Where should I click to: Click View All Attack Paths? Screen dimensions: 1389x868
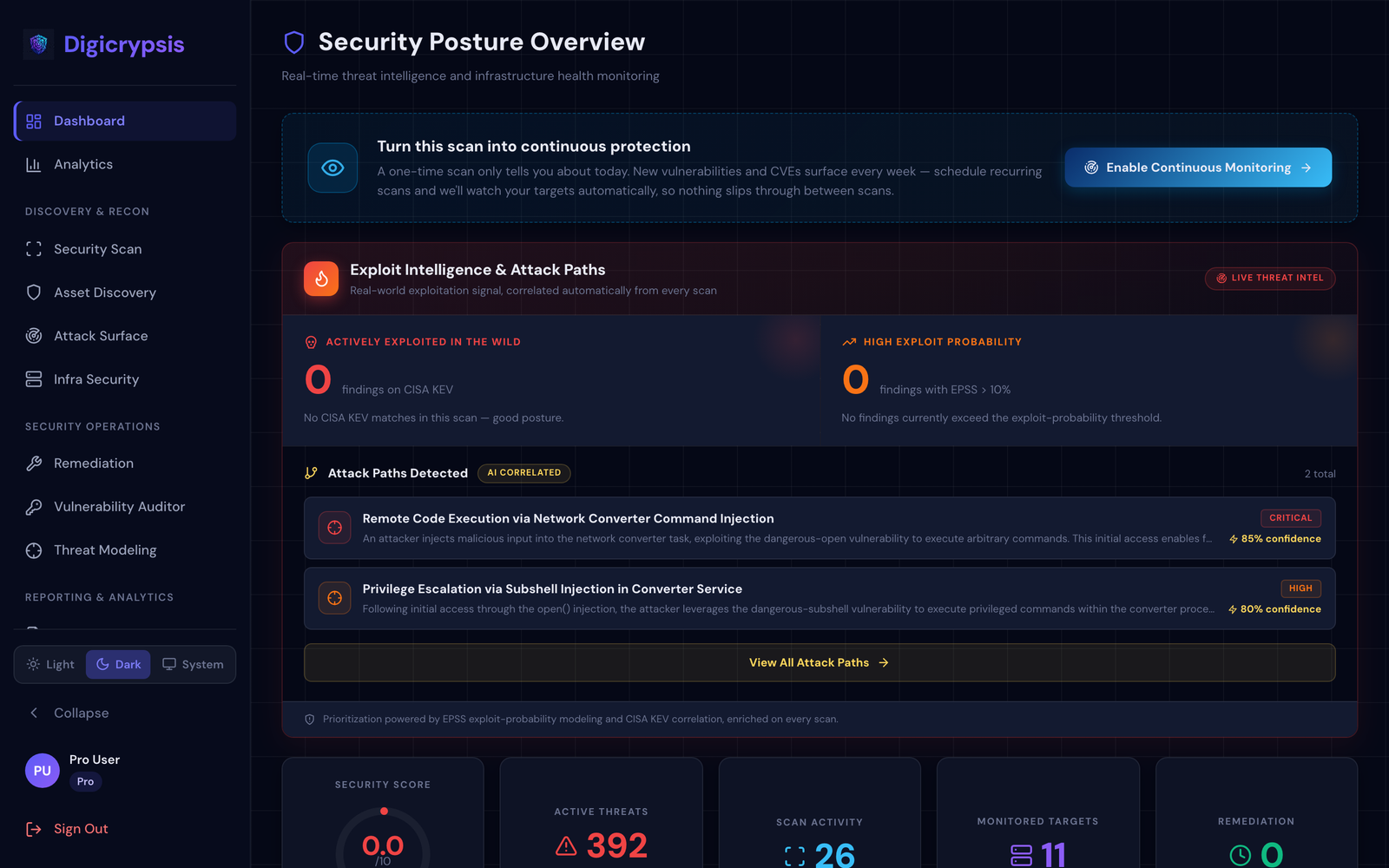(x=820, y=662)
